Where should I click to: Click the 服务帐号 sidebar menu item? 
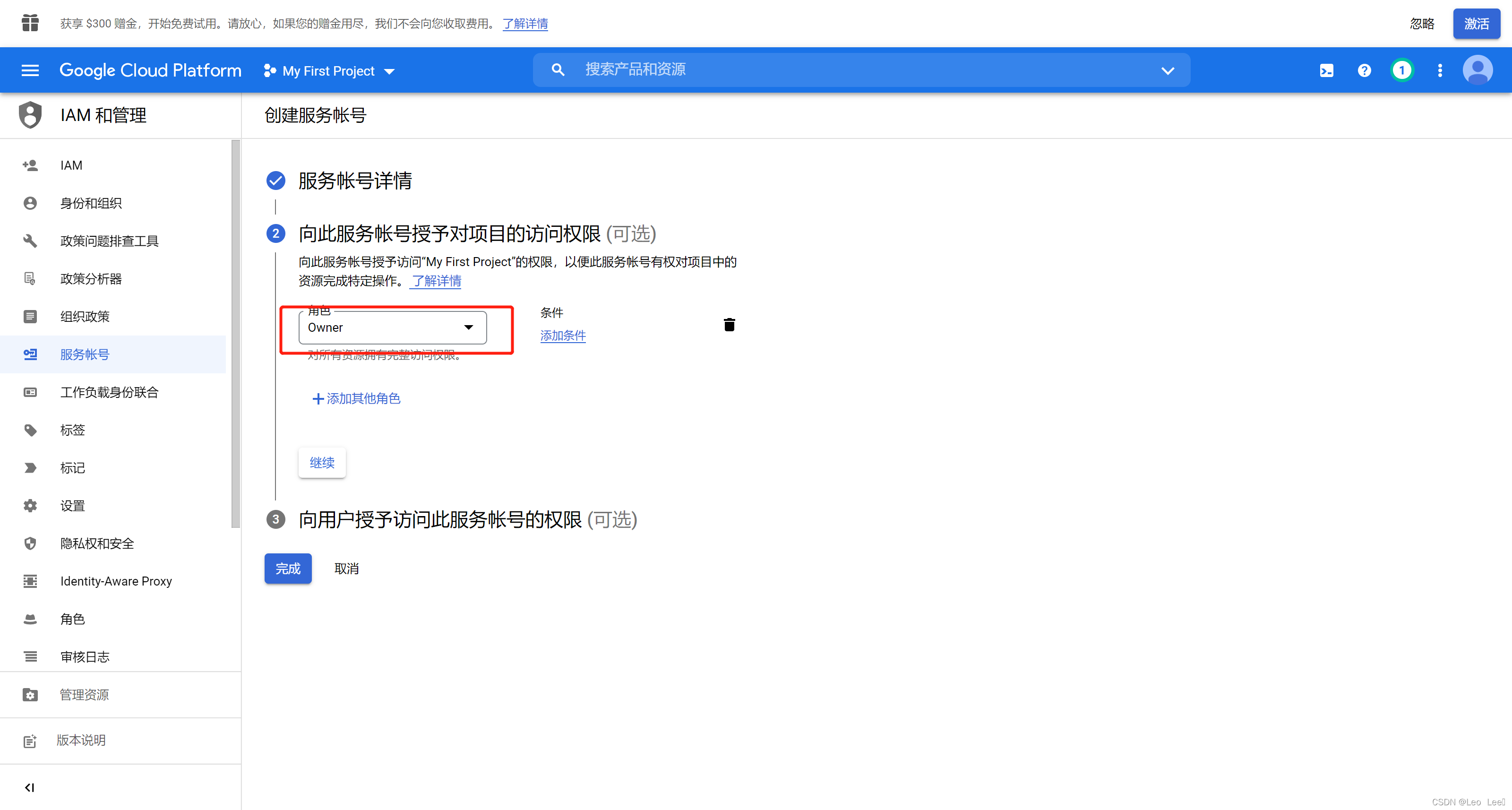[x=85, y=354]
